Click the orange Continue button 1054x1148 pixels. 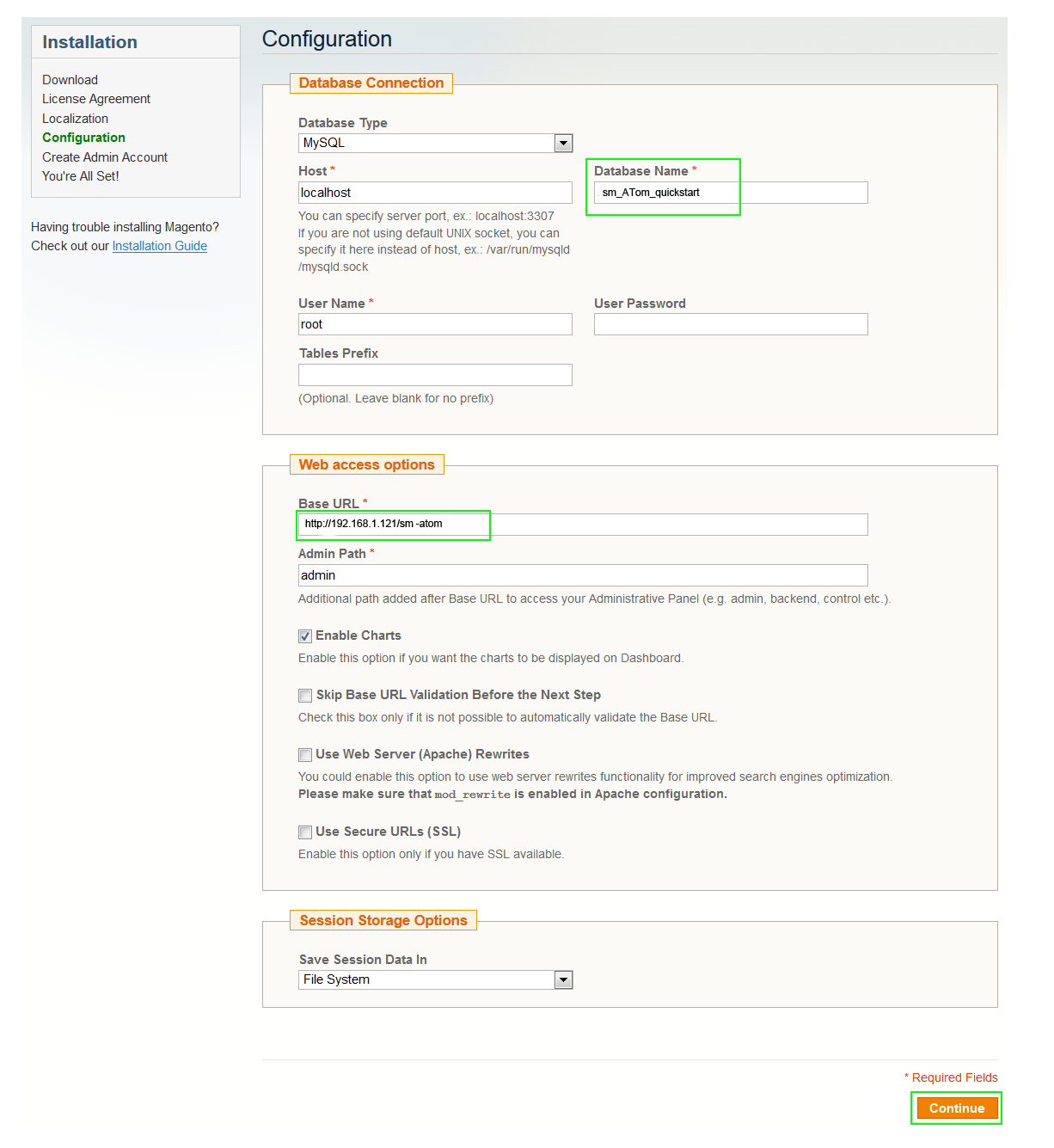click(x=957, y=1108)
